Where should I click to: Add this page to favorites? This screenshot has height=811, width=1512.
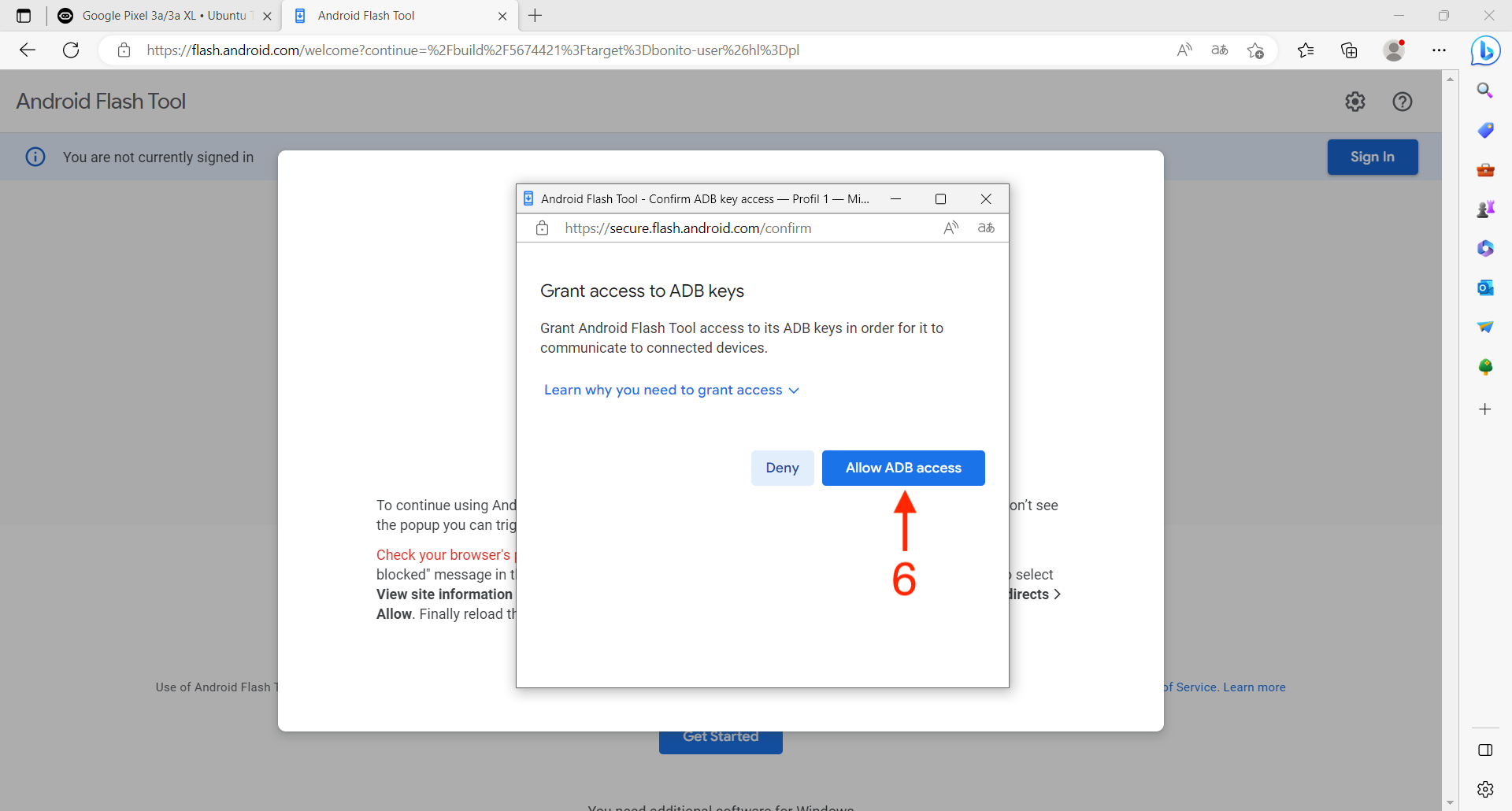1255,50
